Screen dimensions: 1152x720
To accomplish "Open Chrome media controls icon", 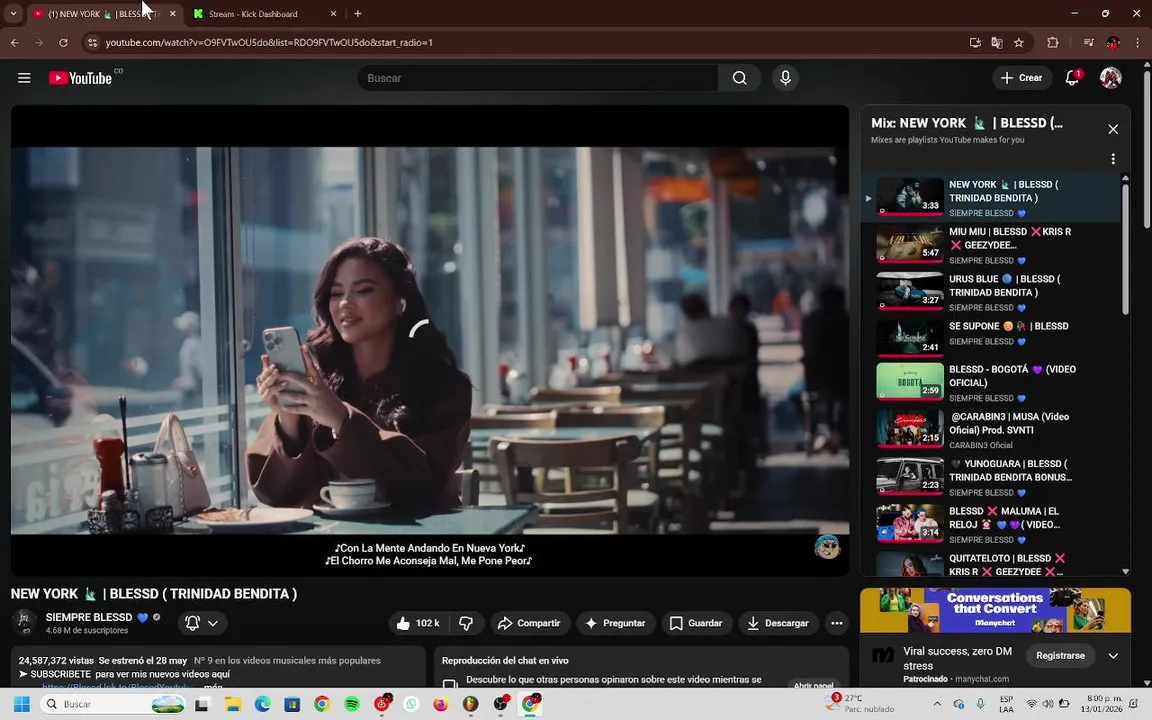I will point(1090,43).
